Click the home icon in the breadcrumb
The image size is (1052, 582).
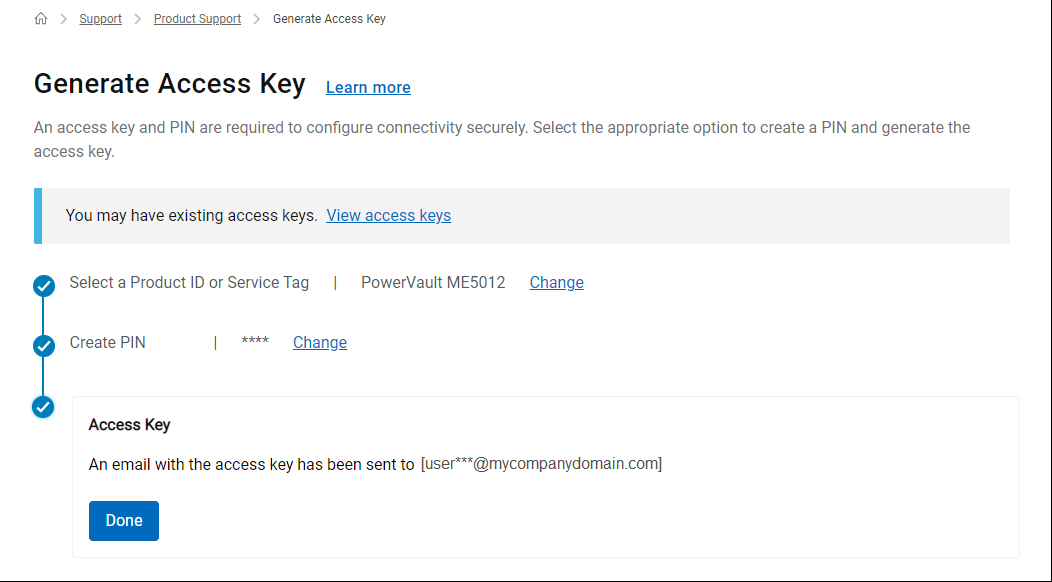[x=41, y=19]
